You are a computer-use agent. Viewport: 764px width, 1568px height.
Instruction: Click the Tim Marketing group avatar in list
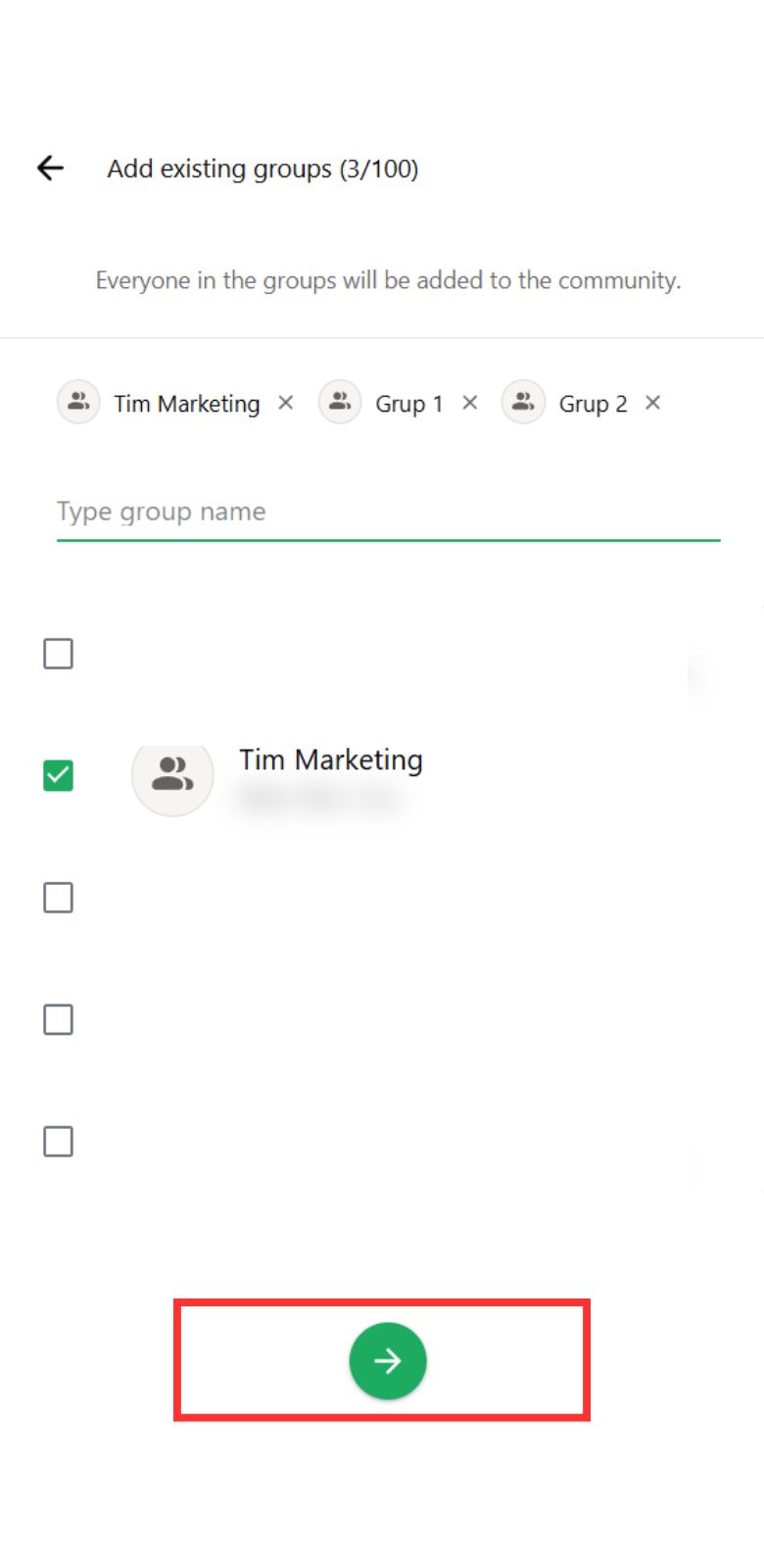(172, 775)
